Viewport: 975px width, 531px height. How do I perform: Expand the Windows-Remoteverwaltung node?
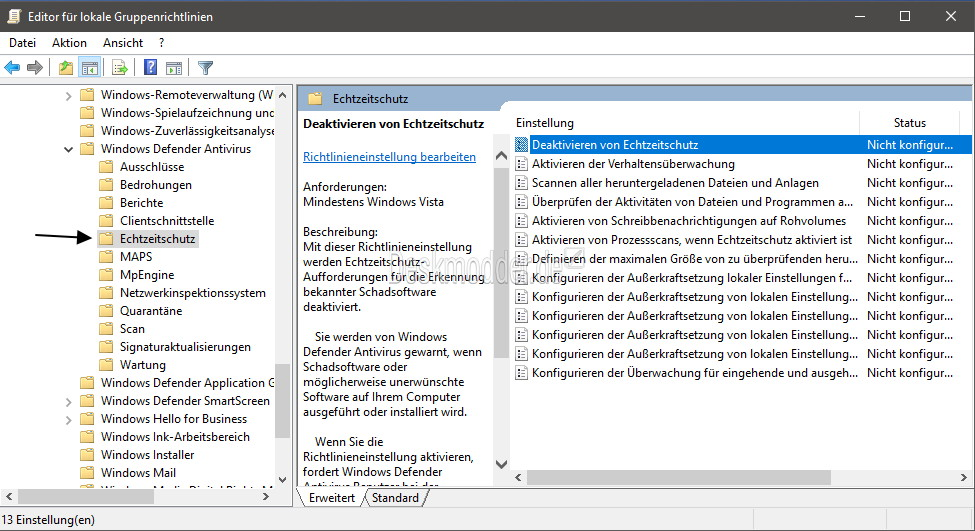pyautogui.click(x=68, y=96)
